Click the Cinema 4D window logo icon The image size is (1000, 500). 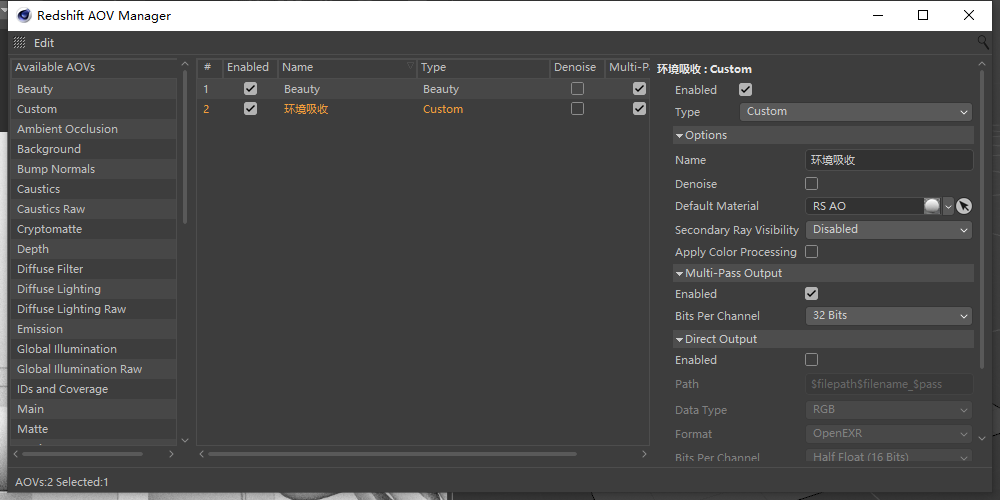[24, 15]
